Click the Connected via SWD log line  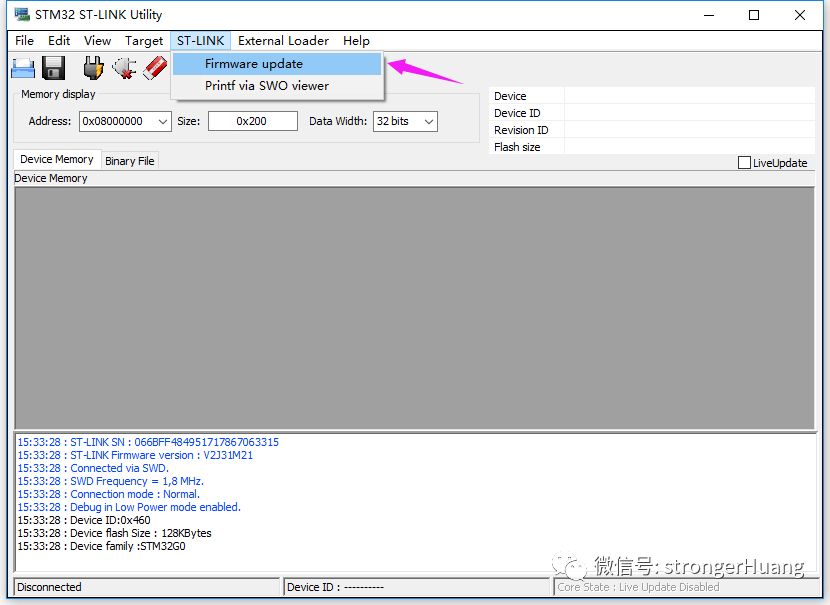[x=93, y=468]
